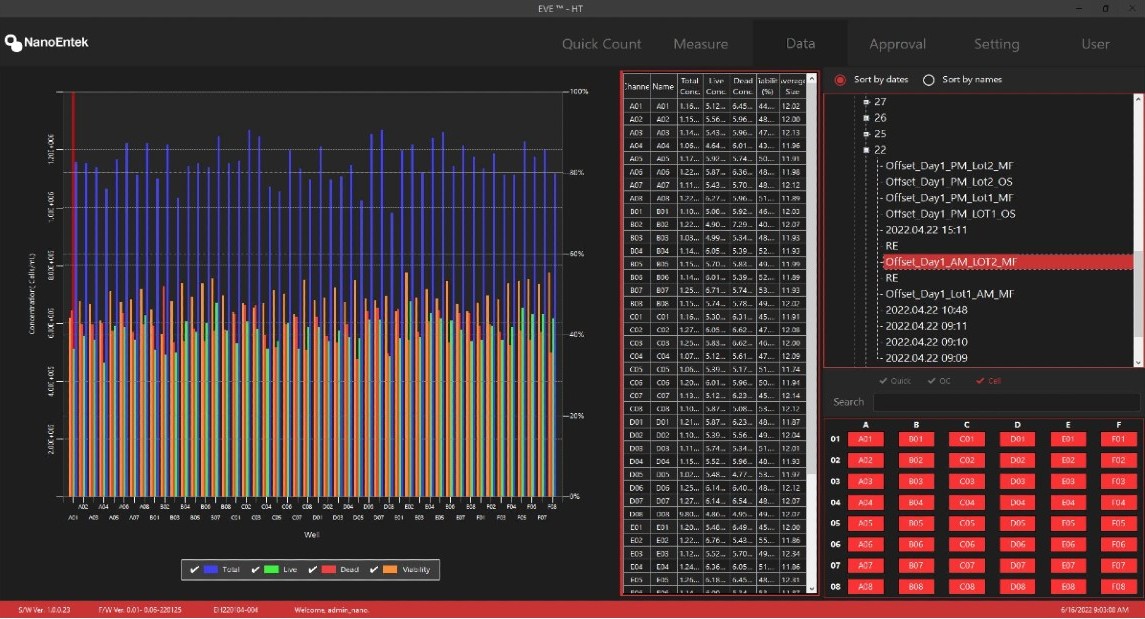Hide the Viability series via legend checkmark
Viewport: 1145px width, 619px height.
tap(374, 569)
